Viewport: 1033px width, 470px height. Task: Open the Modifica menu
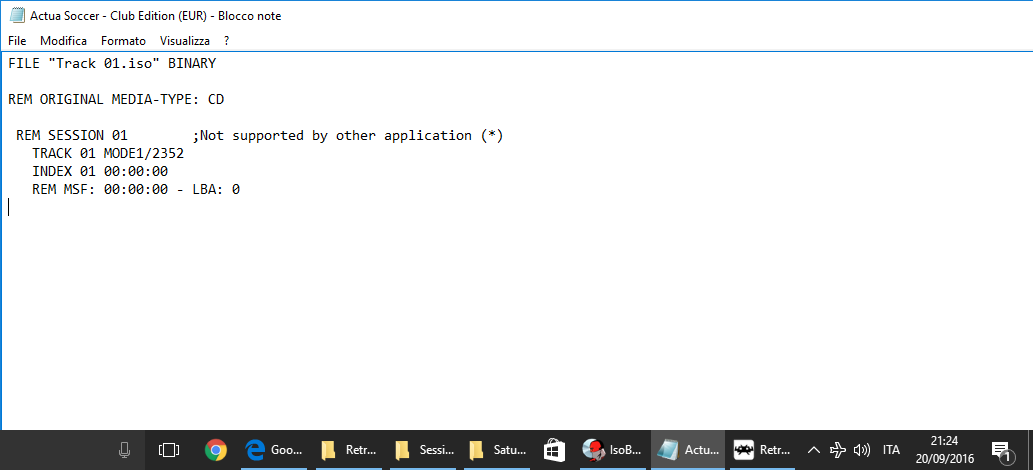point(63,41)
